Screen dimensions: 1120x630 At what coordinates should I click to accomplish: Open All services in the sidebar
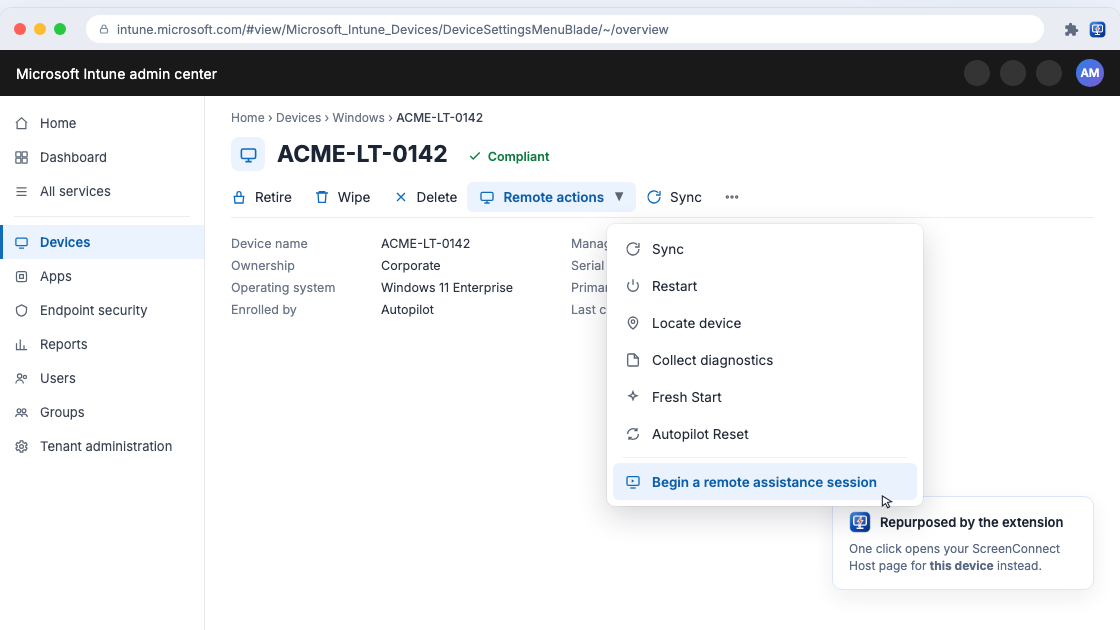pyautogui.click(x=102, y=191)
